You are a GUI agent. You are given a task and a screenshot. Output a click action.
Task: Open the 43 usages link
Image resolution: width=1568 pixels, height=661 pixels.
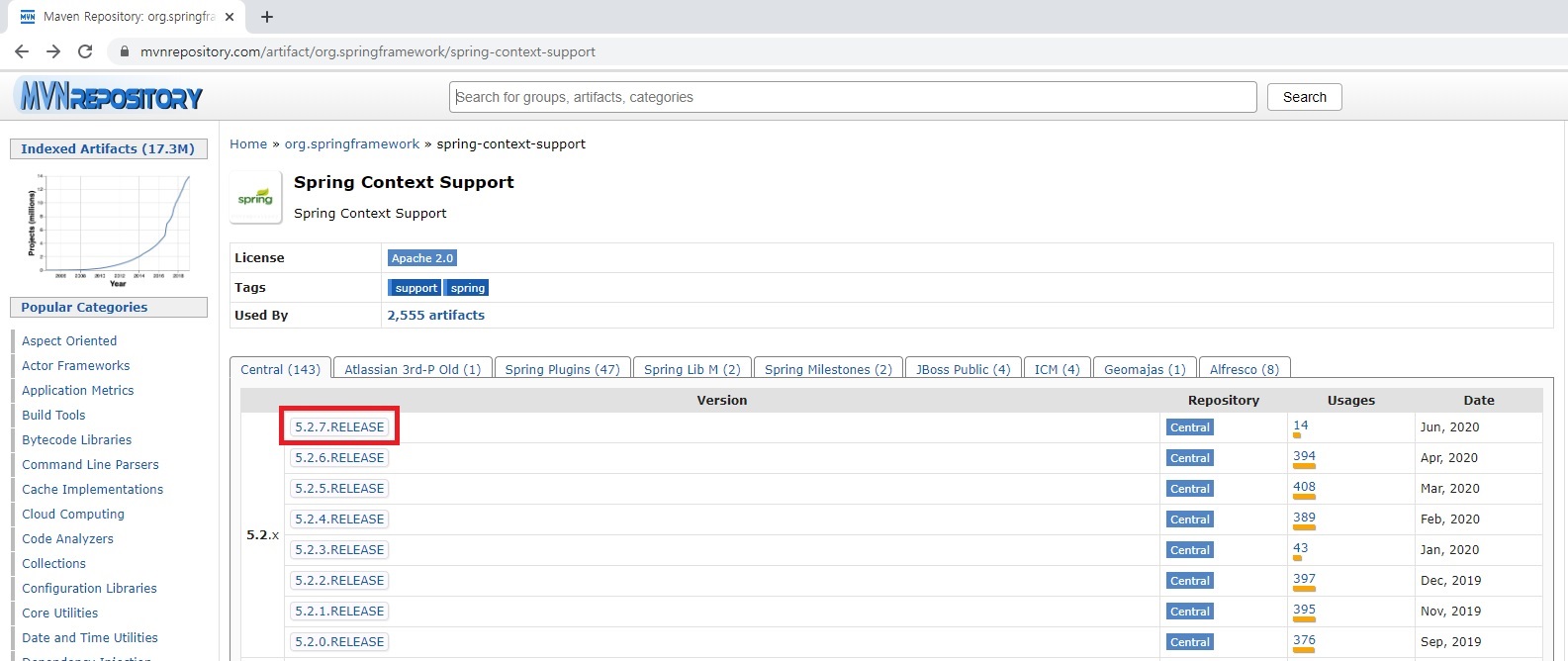[x=1300, y=548]
